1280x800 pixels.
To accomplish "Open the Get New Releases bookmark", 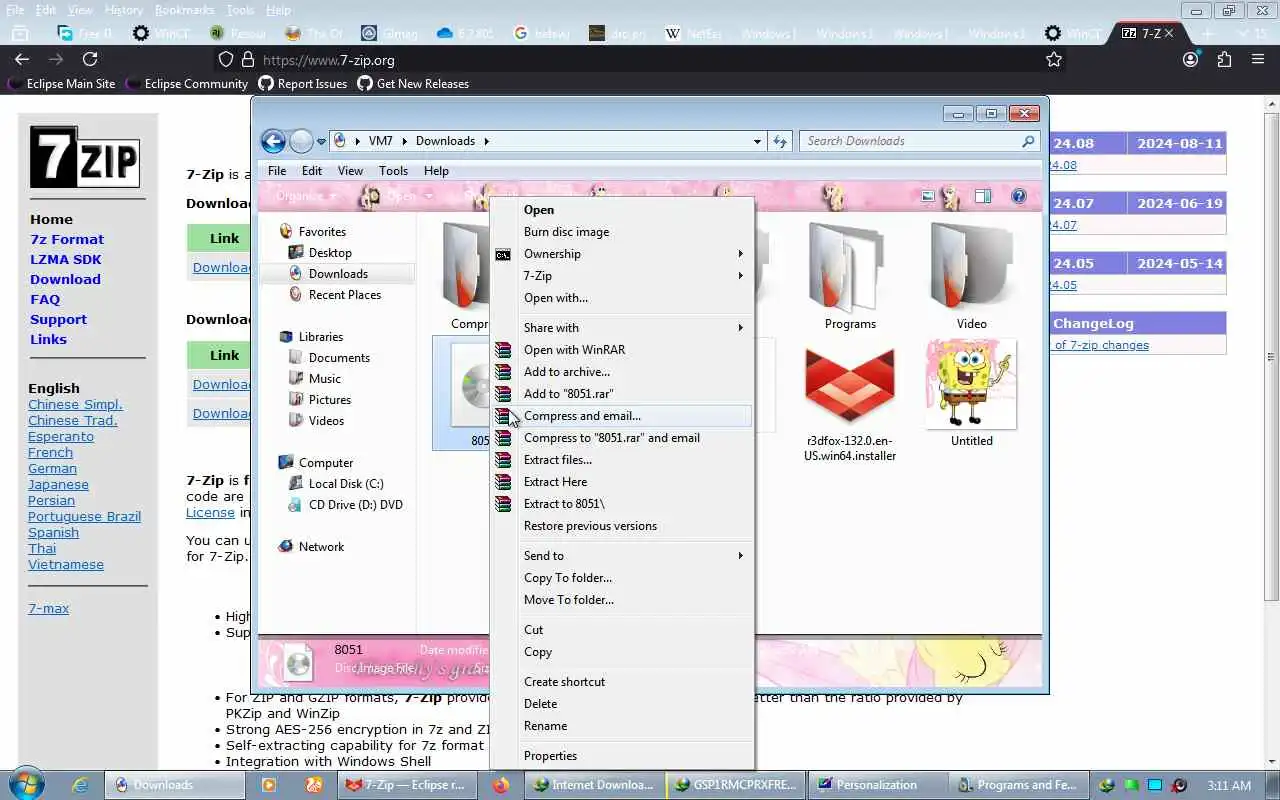I will click(x=413, y=84).
